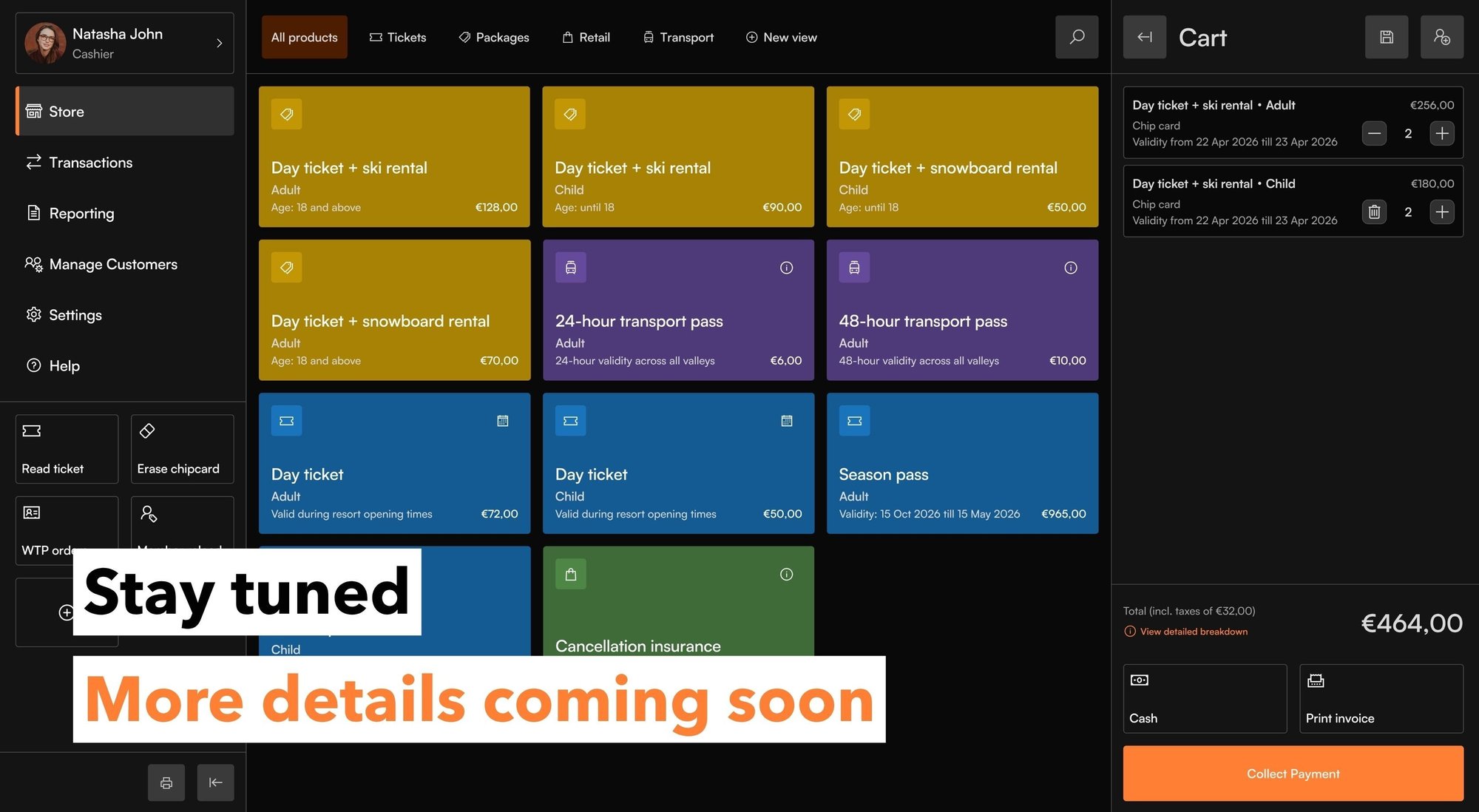The height and width of the screenshot is (812, 1479).
Task: Open the search icon in the top bar
Action: click(1077, 37)
